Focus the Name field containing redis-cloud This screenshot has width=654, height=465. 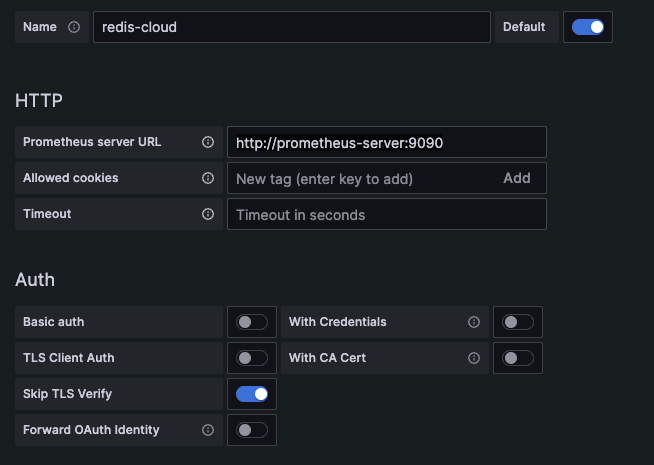coord(291,27)
